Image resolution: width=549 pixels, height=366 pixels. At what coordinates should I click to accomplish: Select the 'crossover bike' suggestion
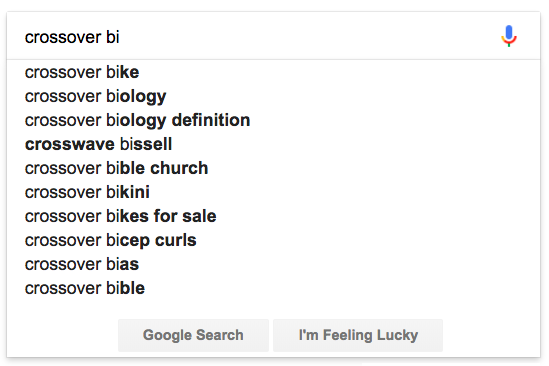(273, 72)
